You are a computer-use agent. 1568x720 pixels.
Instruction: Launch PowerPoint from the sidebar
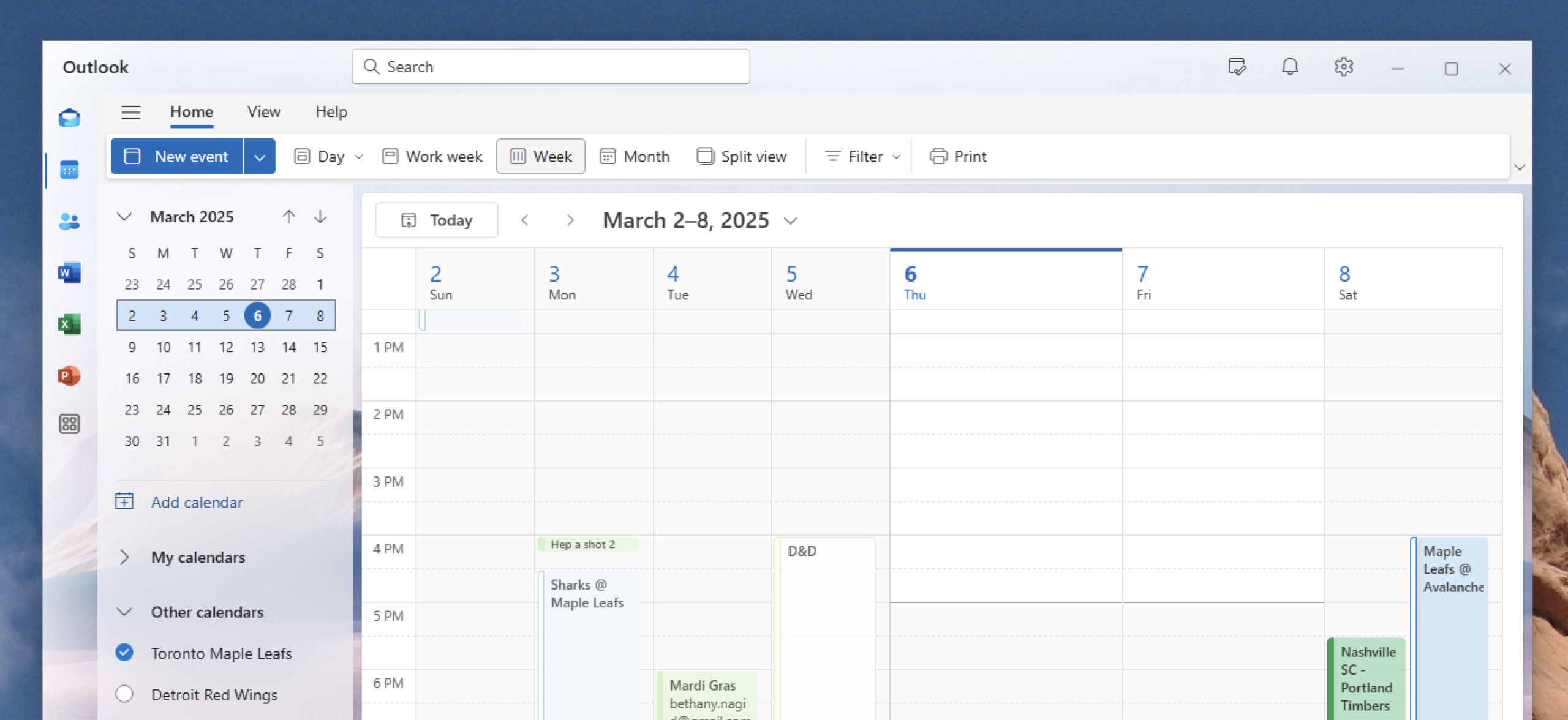(69, 375)
